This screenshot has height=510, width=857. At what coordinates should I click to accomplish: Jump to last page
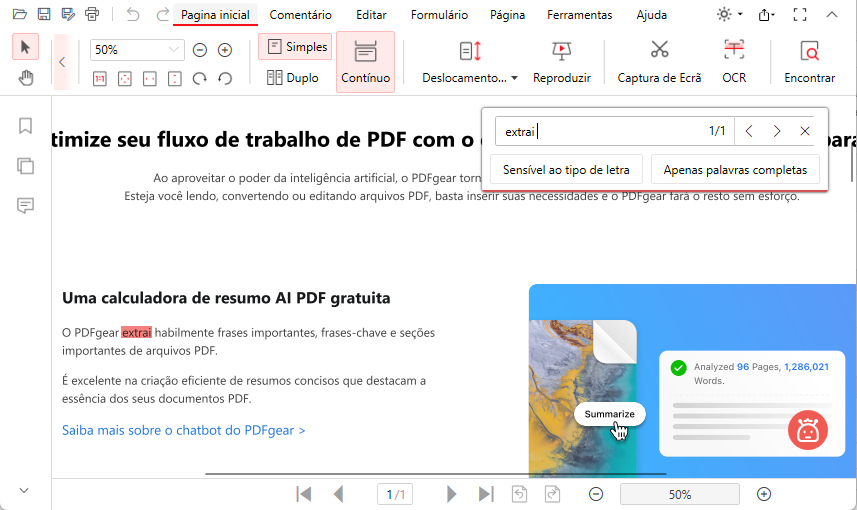[486, 494]
